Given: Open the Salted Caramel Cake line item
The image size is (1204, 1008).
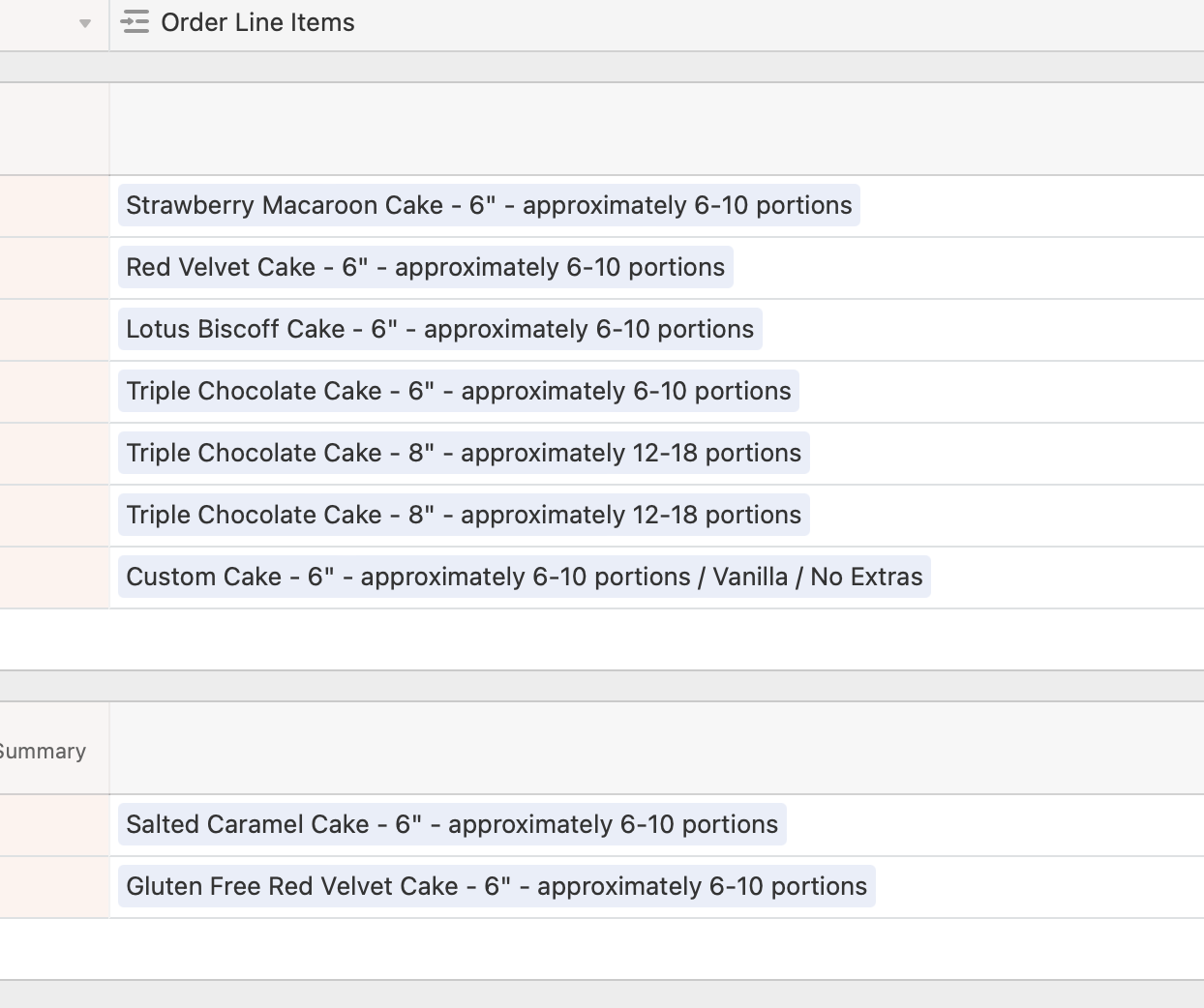Looking at the screenshot, I should click(452, 824).
